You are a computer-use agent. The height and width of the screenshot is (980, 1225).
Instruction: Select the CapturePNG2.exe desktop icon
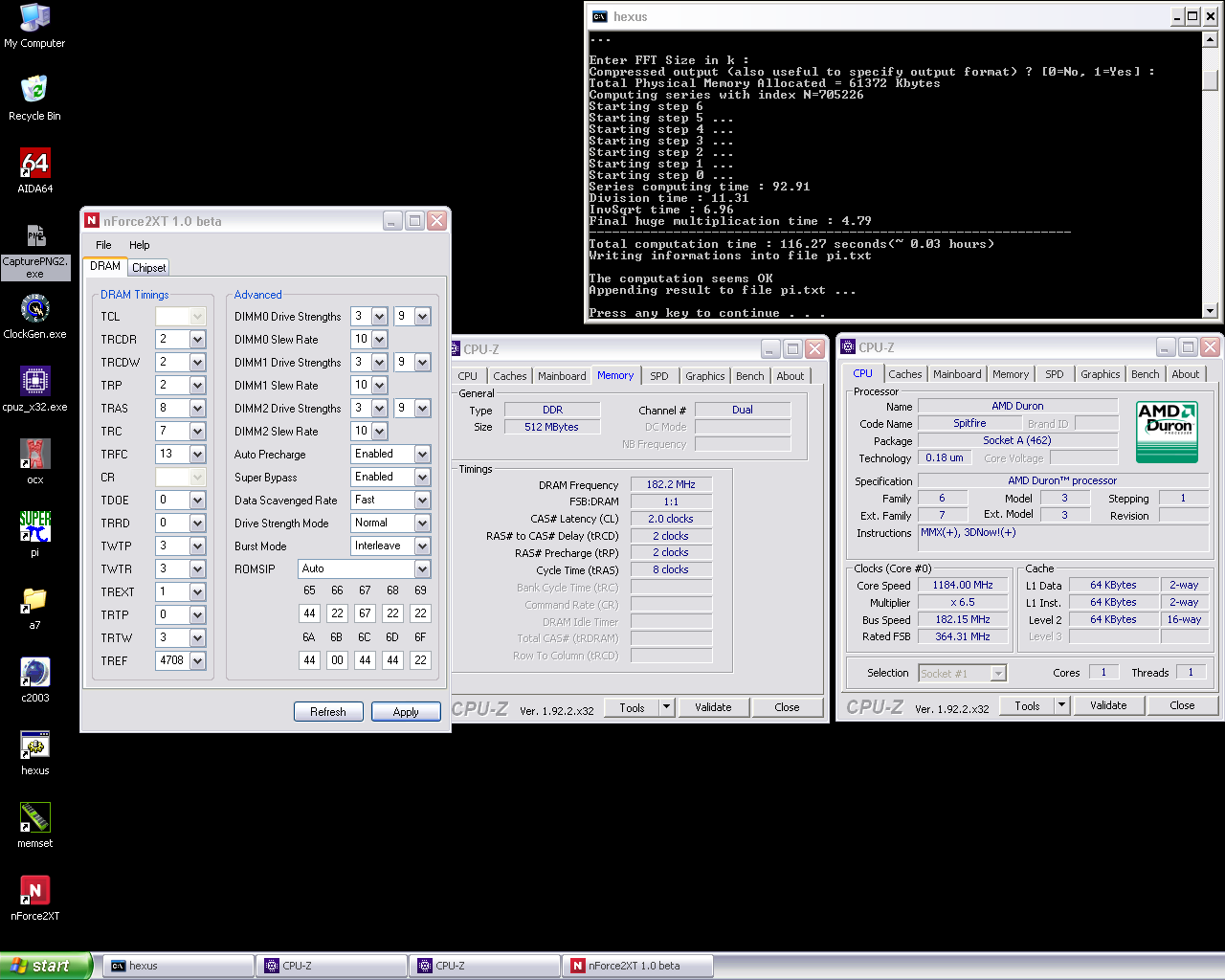[34, 251]
